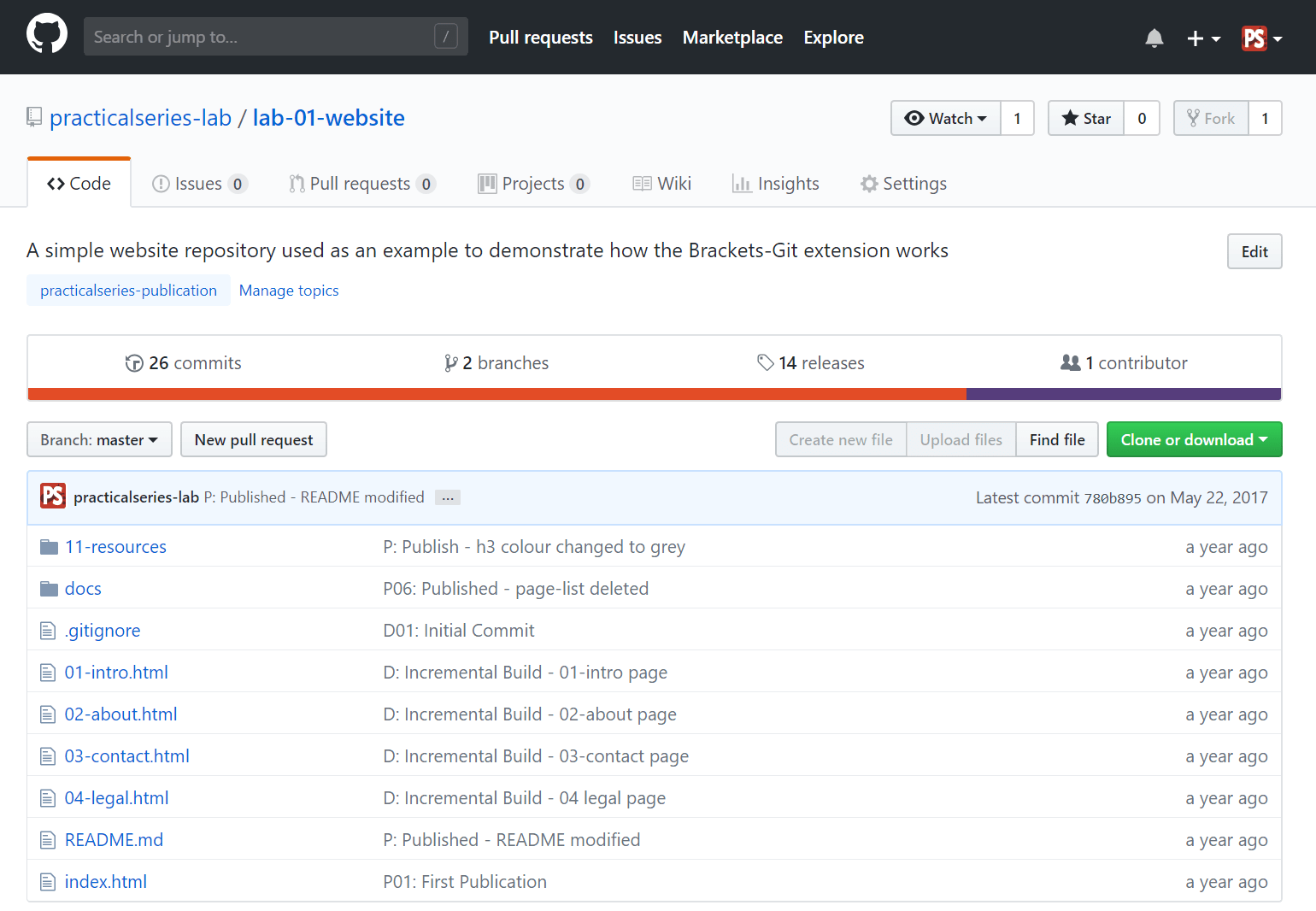
Task: Click the 01-intro.html file icon
Action: [48, 673]
